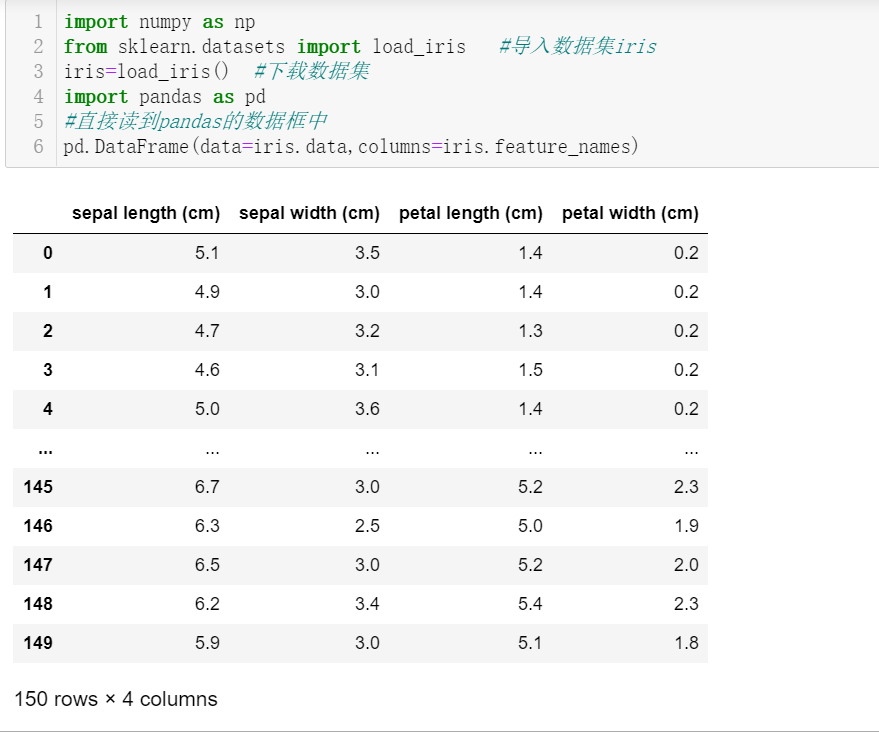The height and width of the screenshot is (732, 879).
Task: Click row index 3 of the table
Action: 48,370
